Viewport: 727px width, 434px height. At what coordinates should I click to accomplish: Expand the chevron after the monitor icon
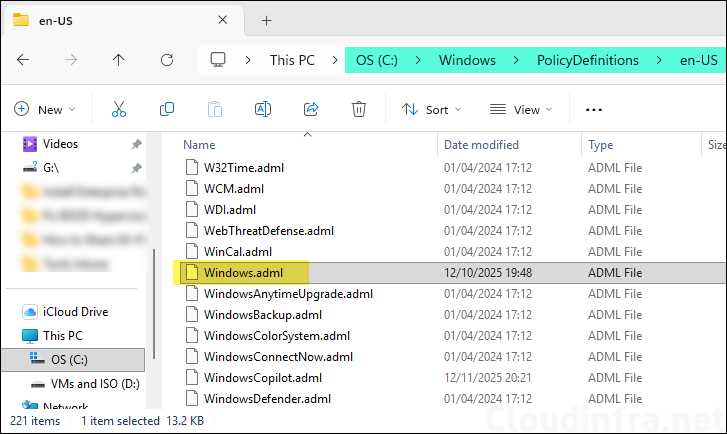point(248,60)
